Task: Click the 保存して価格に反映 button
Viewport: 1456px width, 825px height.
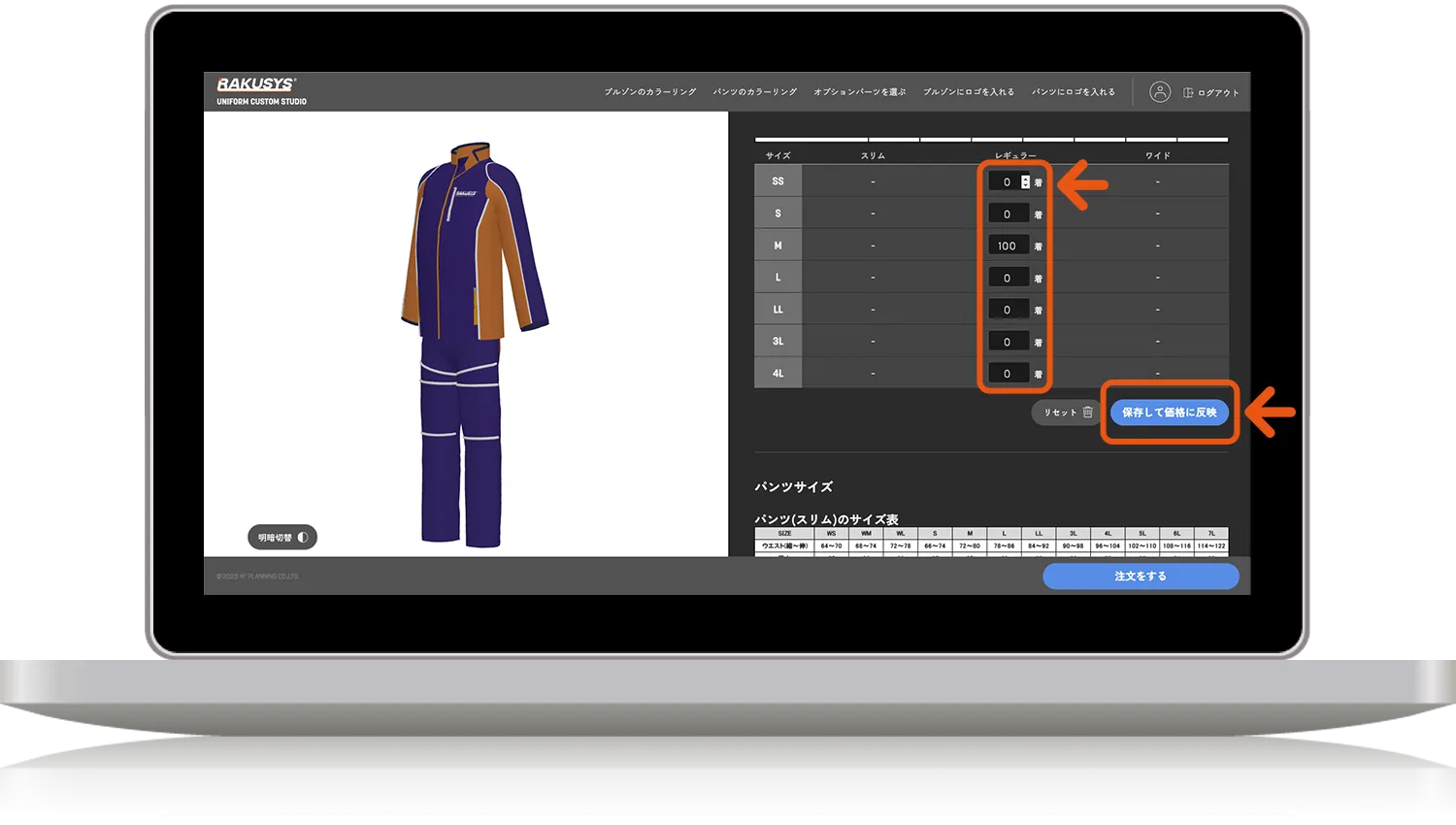Action: click(x=1169, y=412)
